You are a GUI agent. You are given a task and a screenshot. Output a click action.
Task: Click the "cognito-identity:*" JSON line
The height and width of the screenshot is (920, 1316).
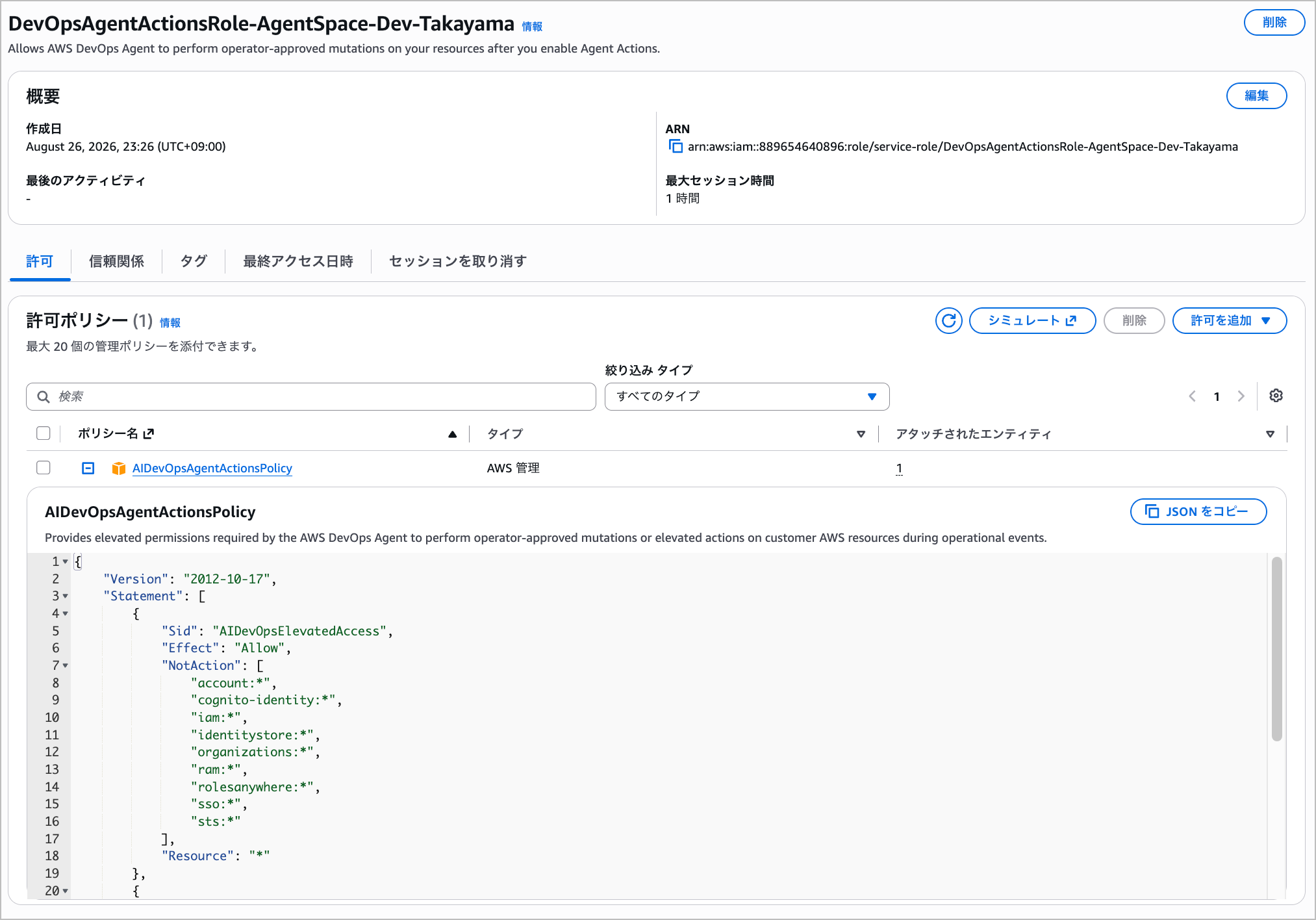point(266,700)
